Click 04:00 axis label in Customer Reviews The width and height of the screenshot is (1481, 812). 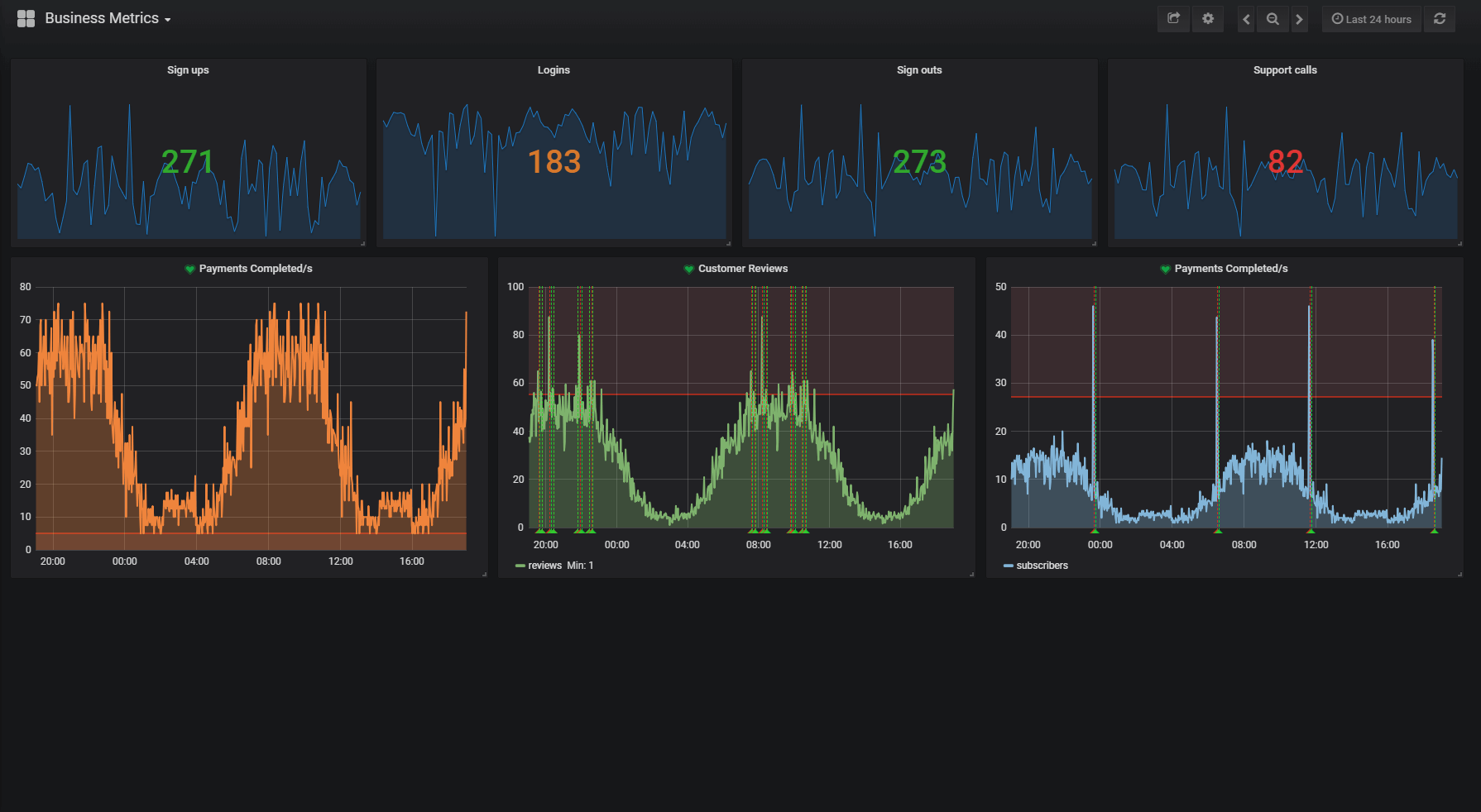[x=687, y=545]
